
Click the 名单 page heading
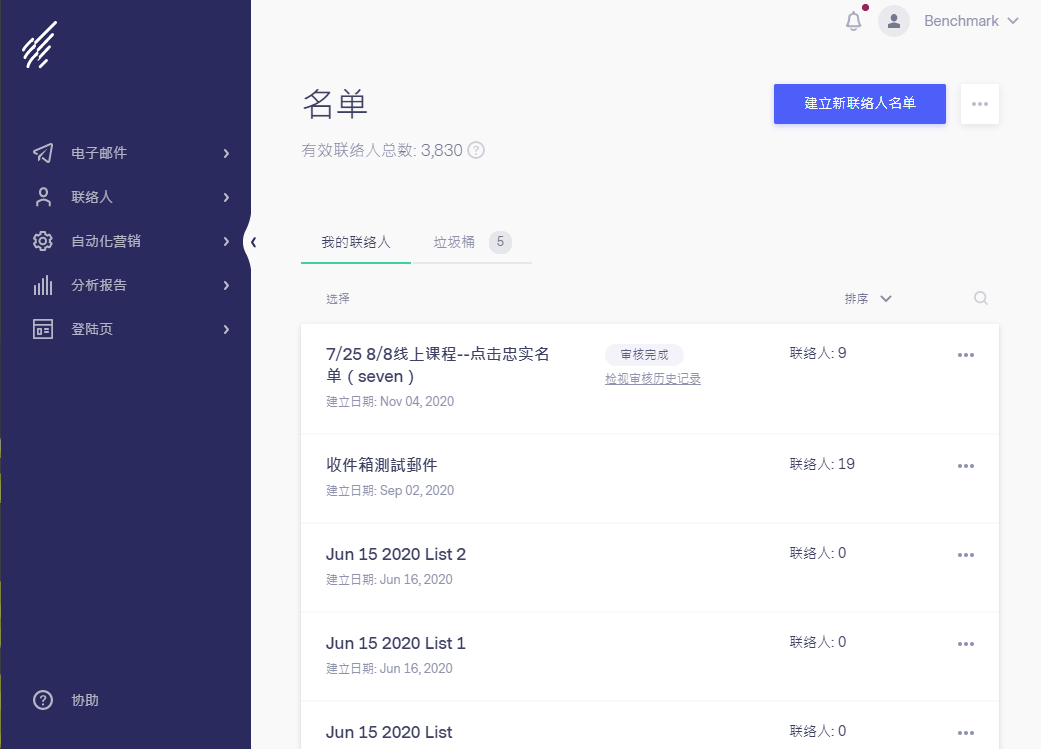335,104
